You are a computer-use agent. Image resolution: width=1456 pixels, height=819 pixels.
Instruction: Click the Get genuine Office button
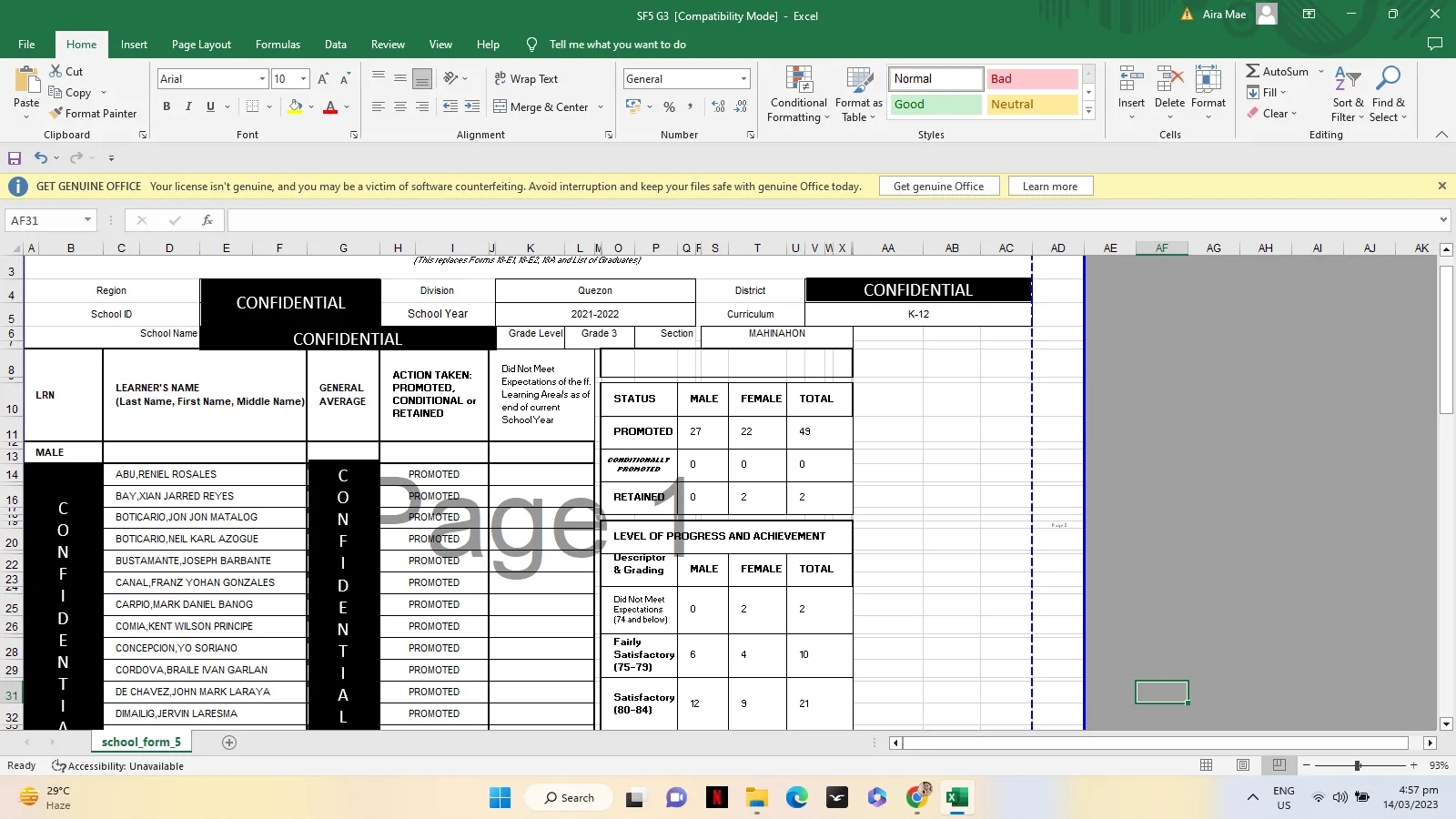point(938,187)
